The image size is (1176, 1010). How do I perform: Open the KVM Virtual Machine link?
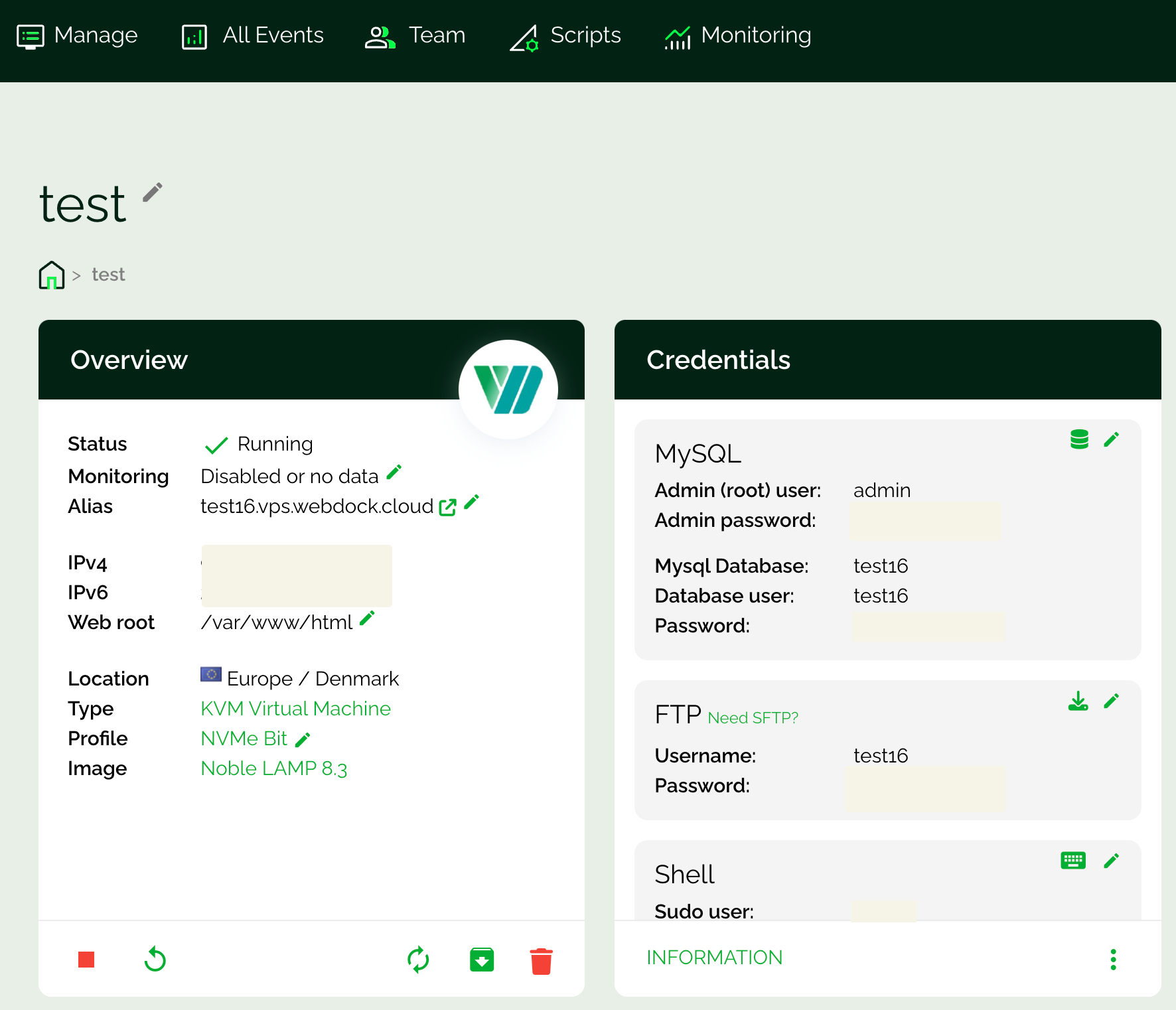(295, 709)
